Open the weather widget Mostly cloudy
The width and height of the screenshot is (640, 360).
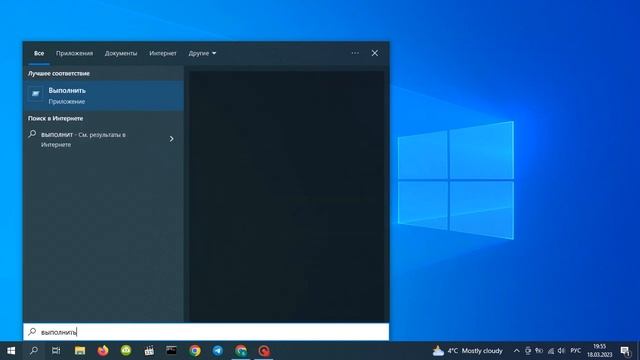tap(468, 351)
